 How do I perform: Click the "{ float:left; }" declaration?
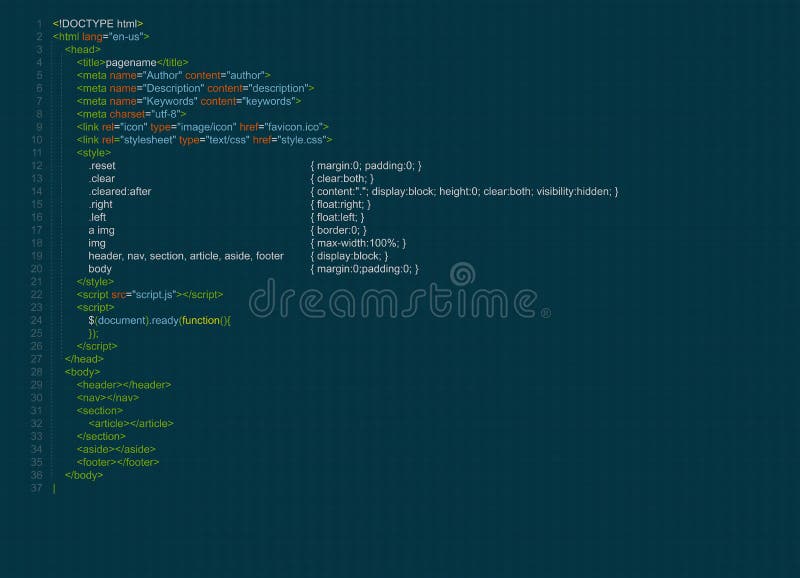(x=337, y=217)
